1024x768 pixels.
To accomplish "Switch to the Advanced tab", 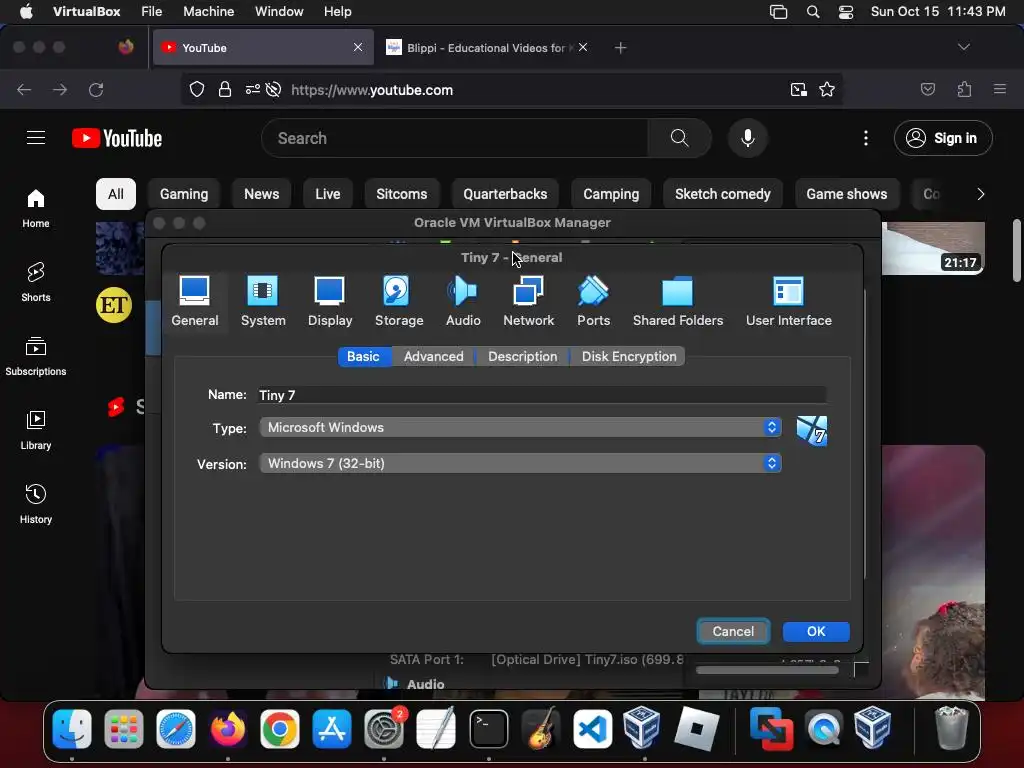I will click(434, 356).
